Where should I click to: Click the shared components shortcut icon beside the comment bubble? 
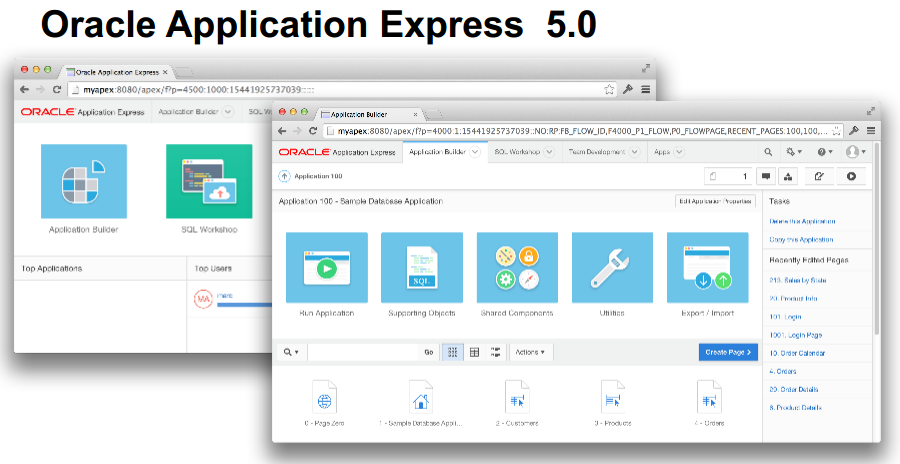click(x=788, y=177)
